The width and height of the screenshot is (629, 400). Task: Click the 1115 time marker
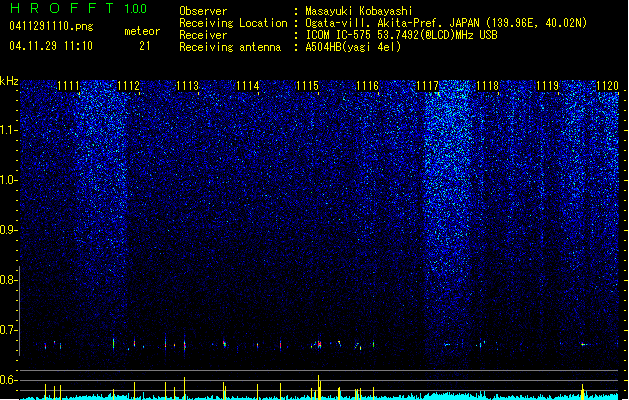(307, 86)
